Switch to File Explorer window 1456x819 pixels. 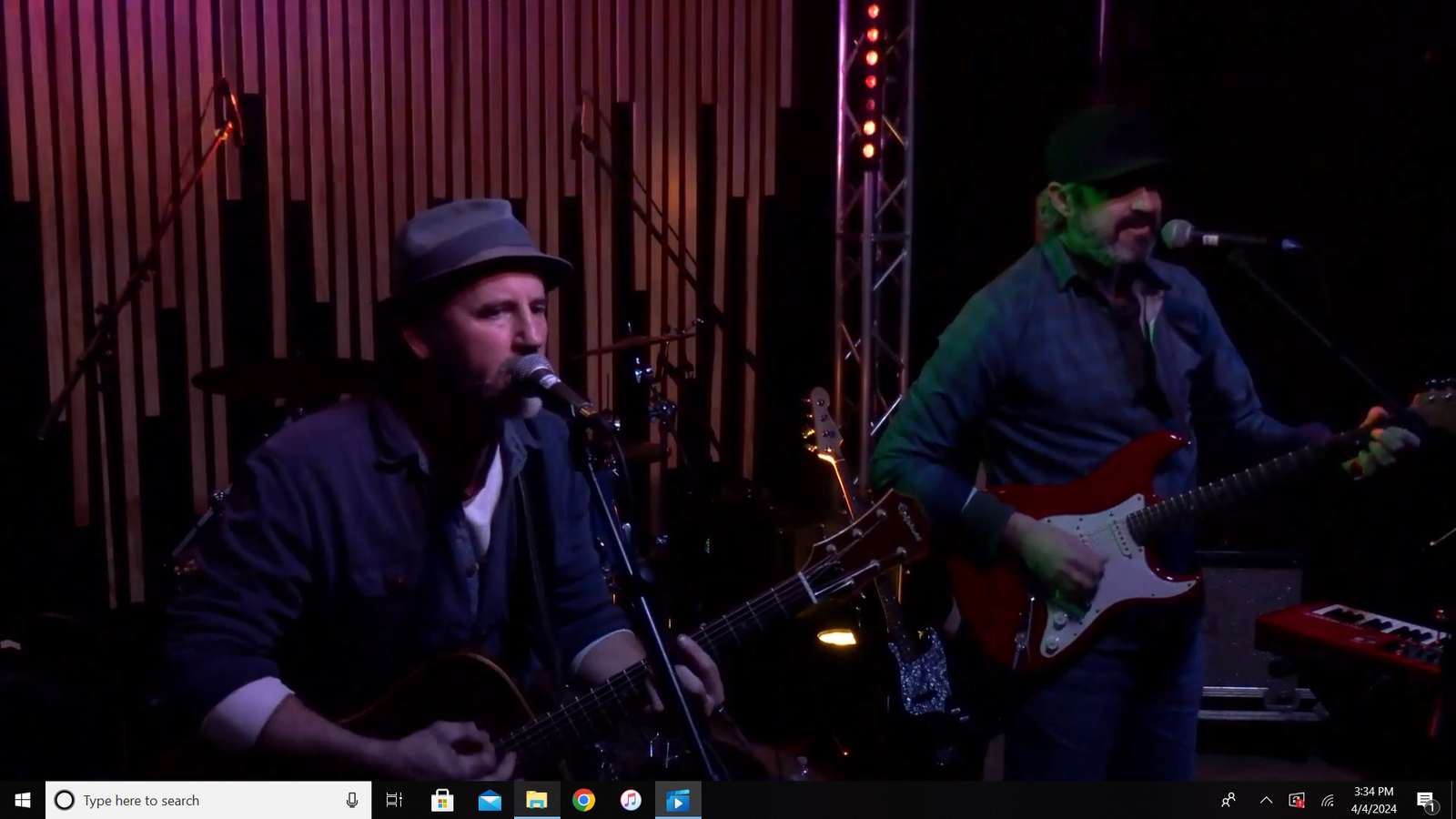pyautogui.click(x=537, y=800)
